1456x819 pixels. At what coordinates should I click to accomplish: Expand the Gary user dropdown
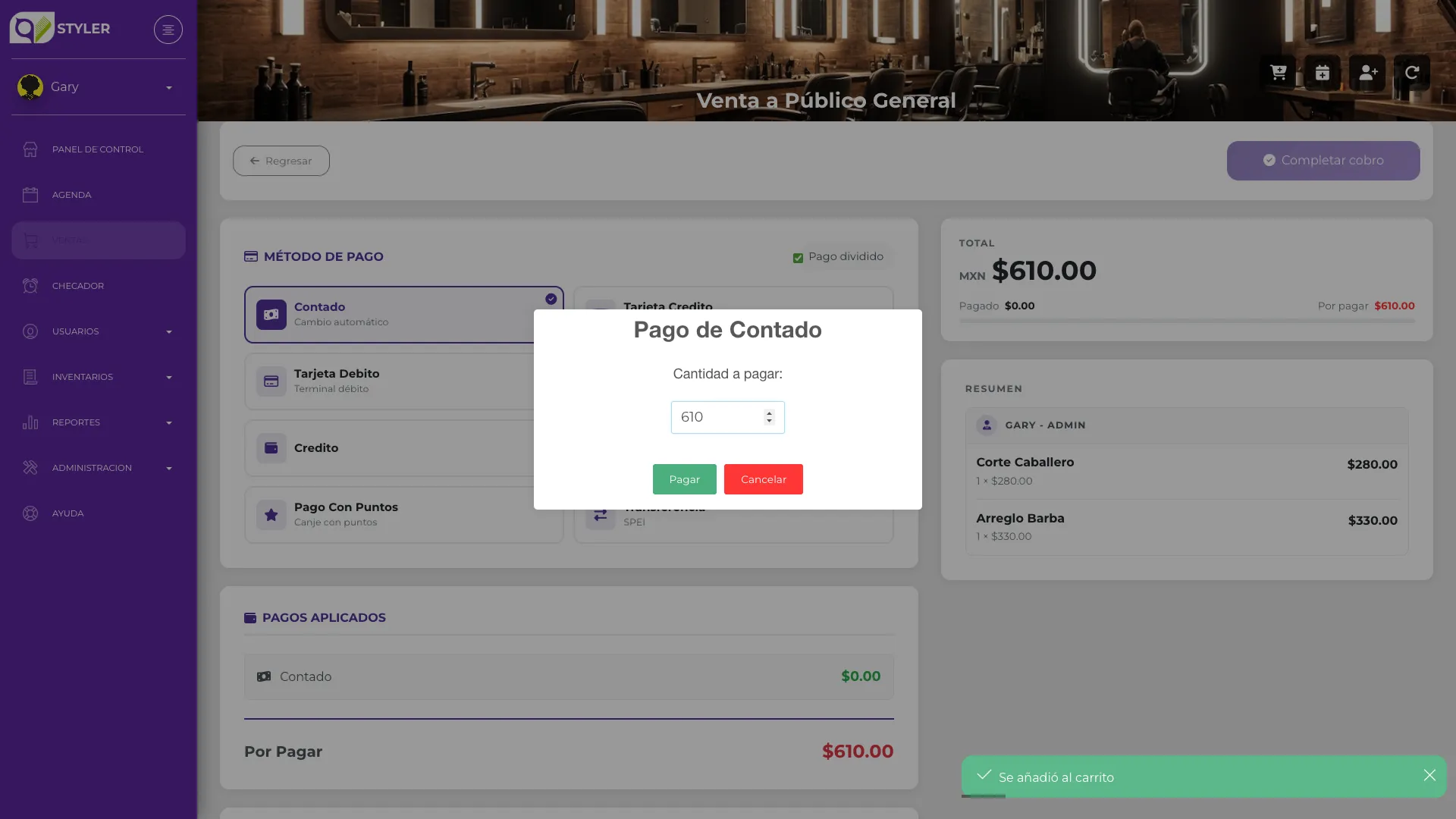[99, 87]
